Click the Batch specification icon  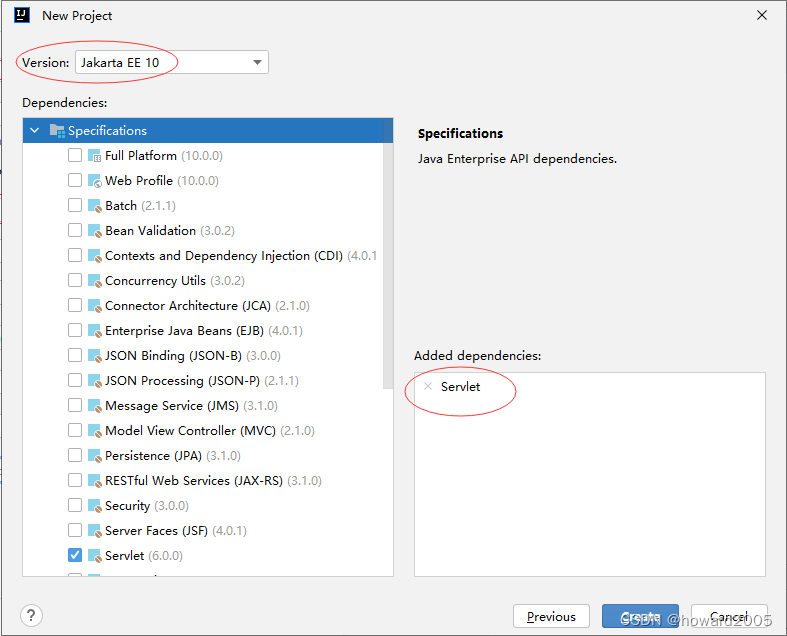94,206
